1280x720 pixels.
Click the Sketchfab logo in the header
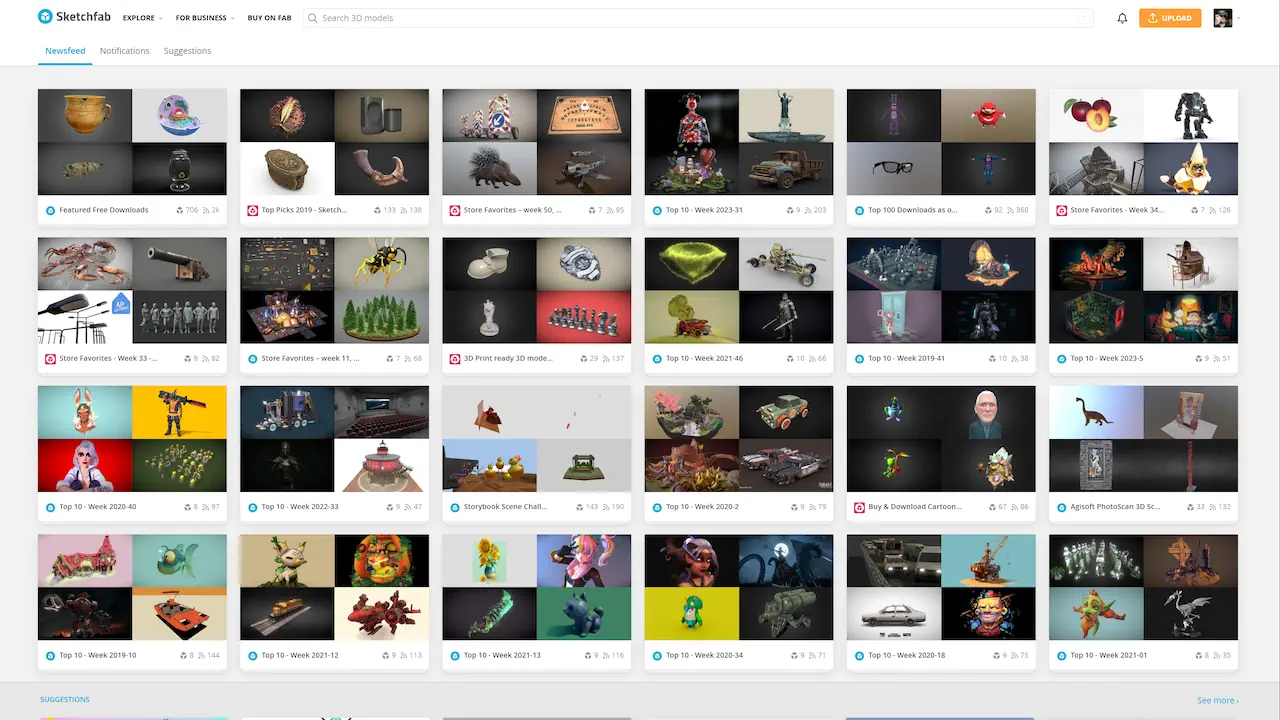[73, 17]
